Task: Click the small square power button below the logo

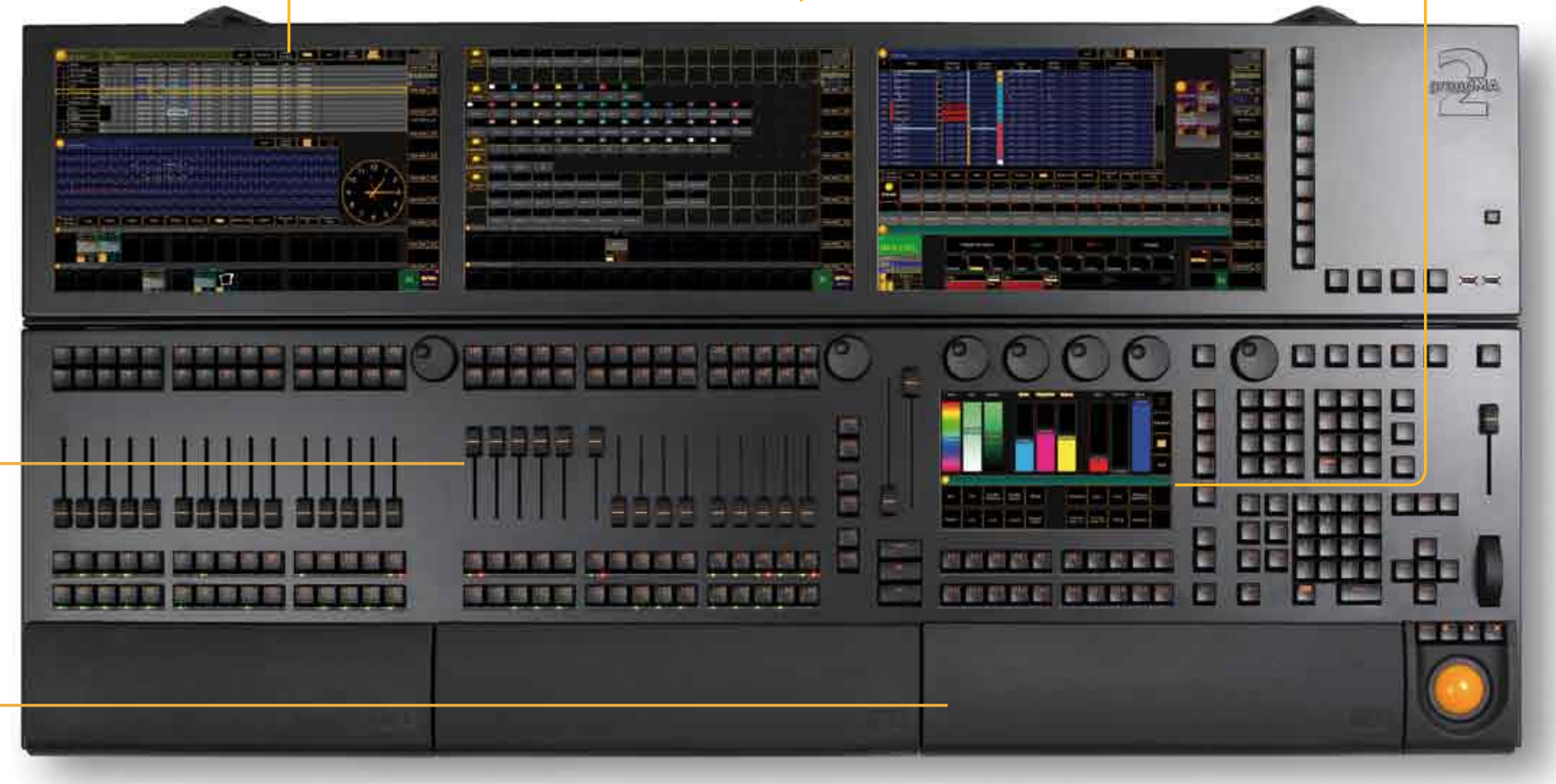Action: tap(1491, 216)
